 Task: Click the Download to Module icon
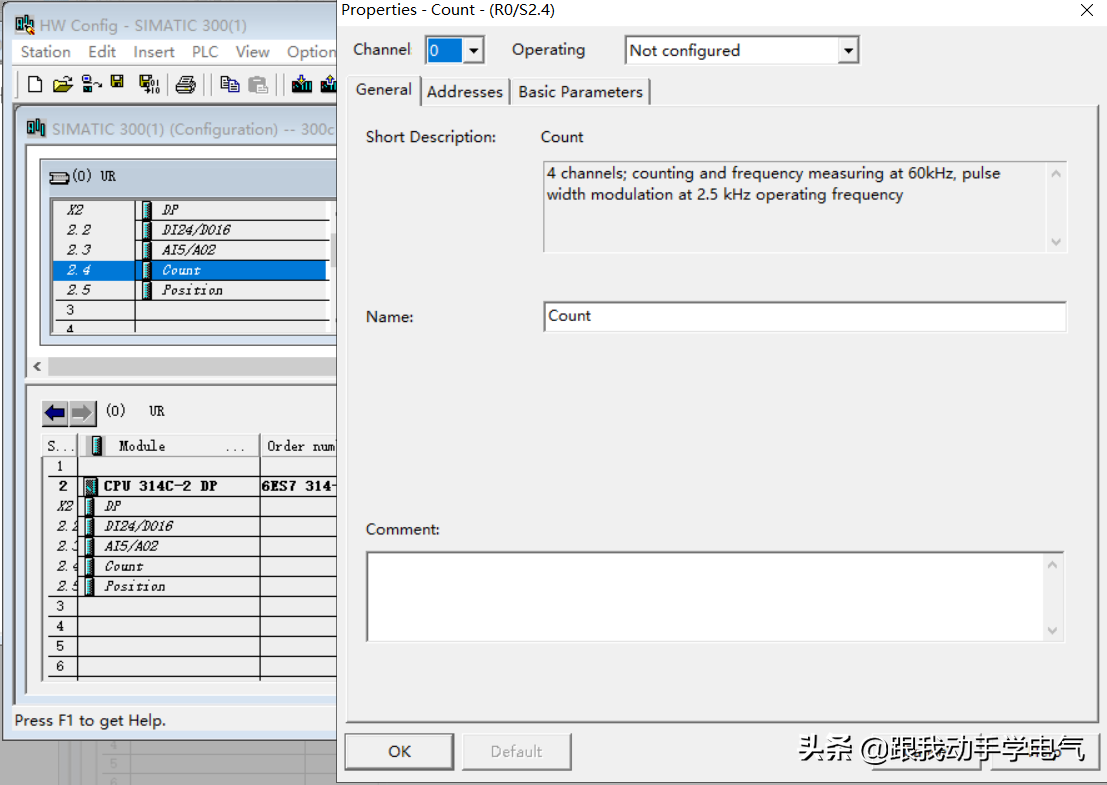click(301, 84)
